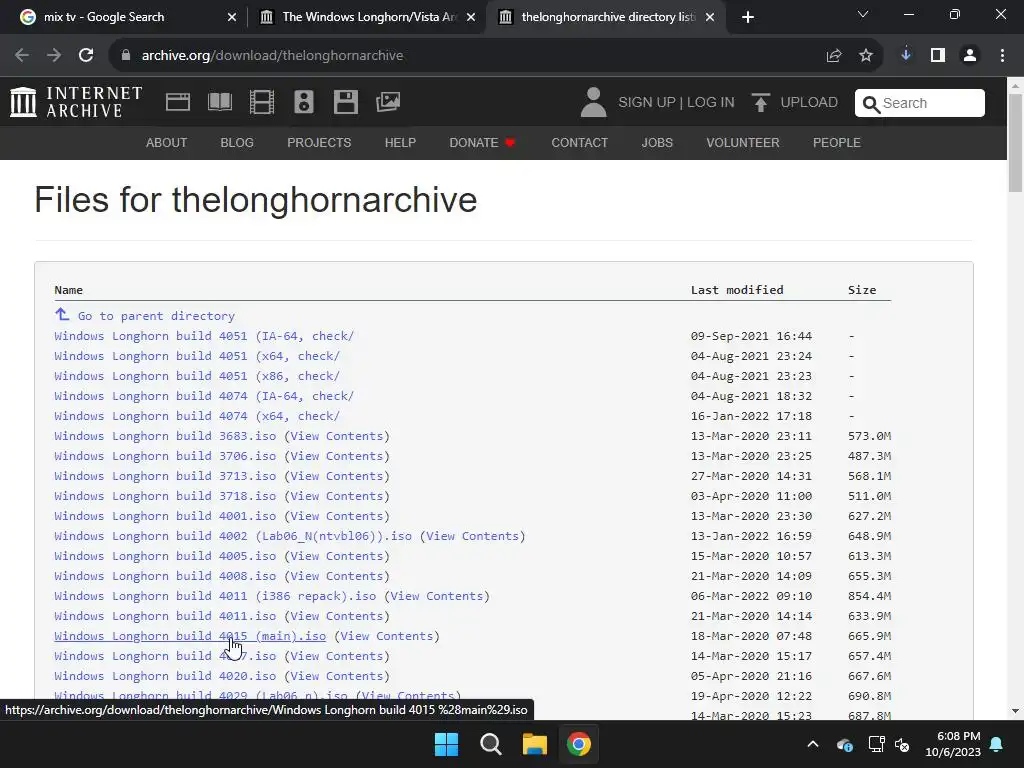This screenshot has width=1024, height=768.
Task: Open the ABOUT menu item
Action: point(167,142)
